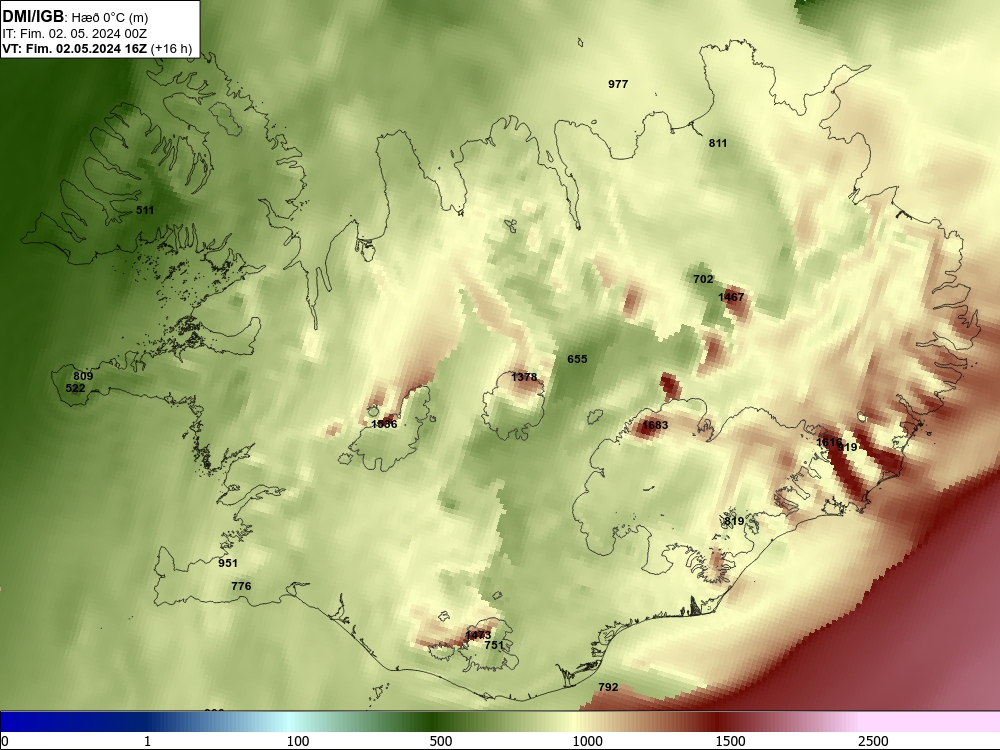Click the map value 1616
The height and width of the screenshot is (750, 1000).
(x=829, y=442)
